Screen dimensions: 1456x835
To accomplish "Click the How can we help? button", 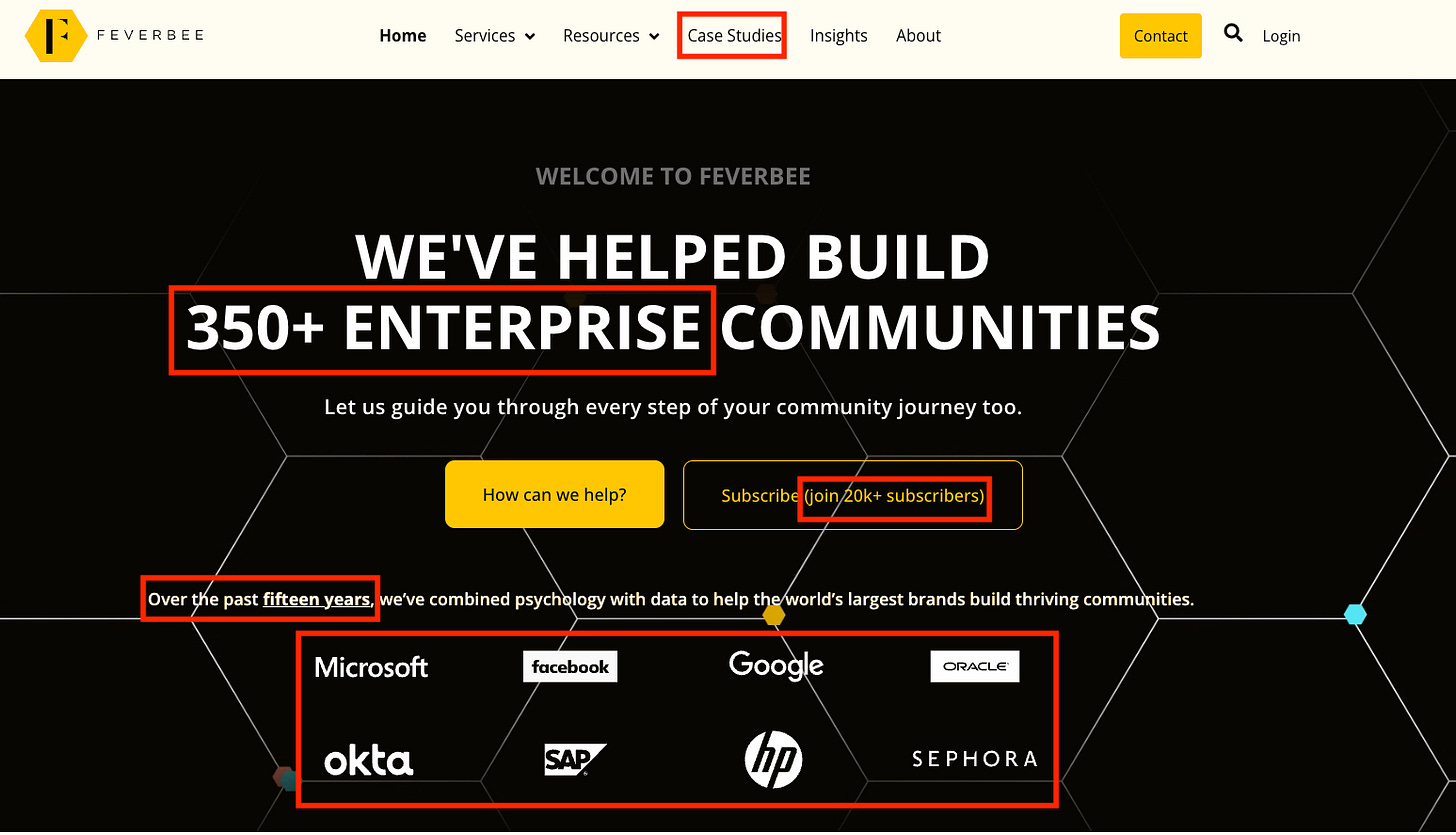I will click(x=555, y=494).
